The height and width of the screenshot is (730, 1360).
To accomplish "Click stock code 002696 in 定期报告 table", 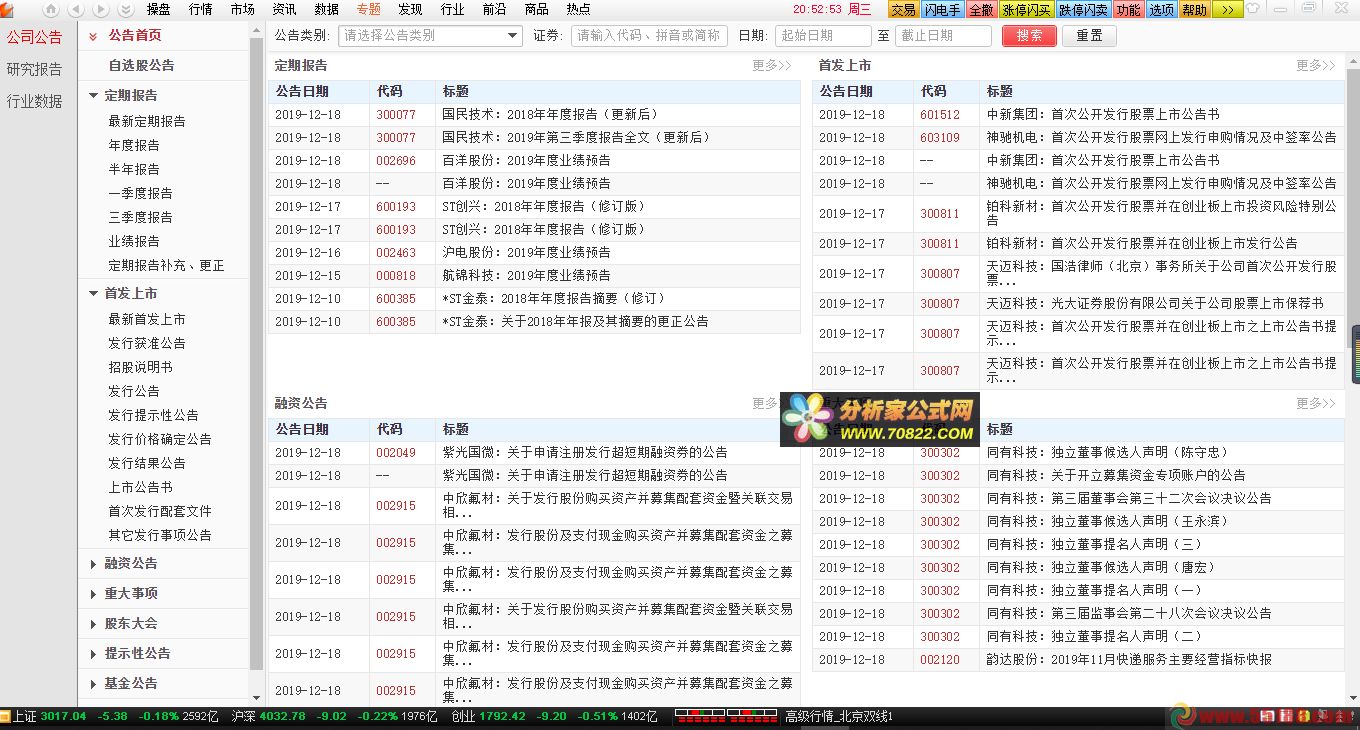I will click(x=396, y=161).
